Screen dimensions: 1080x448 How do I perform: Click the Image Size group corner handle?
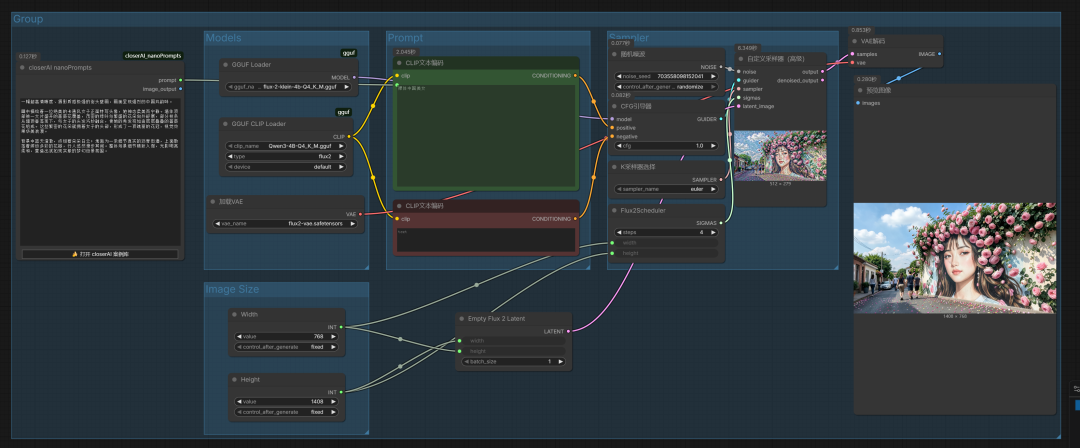pos(366,432)
